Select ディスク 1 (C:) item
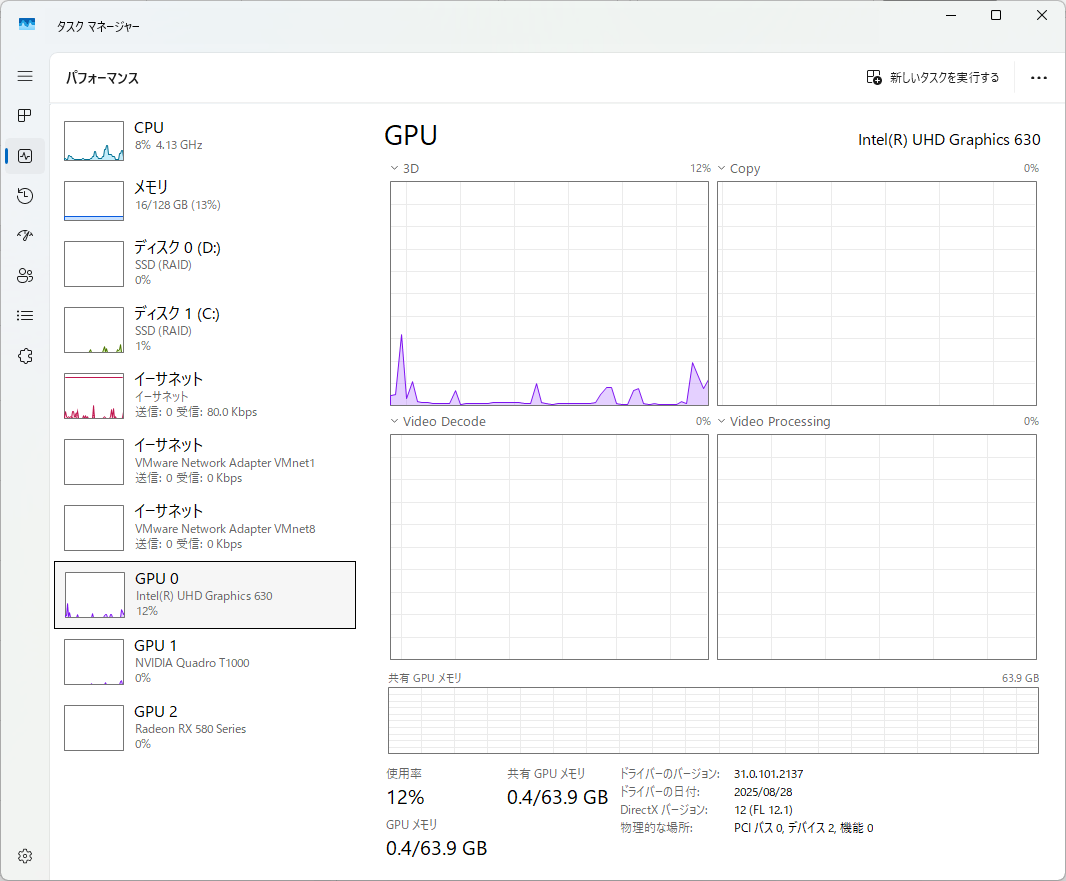Image resolution: width=1066 pixels, height=881 pixels. (205, 329)
